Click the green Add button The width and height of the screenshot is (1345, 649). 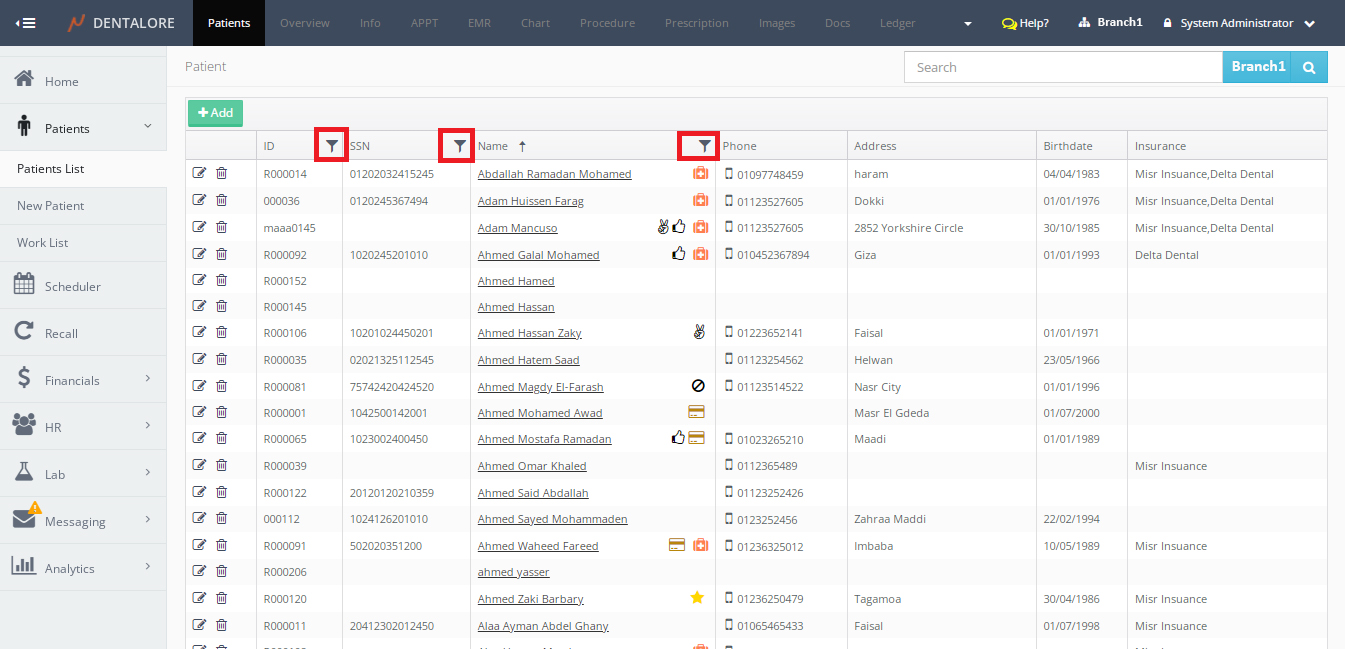215,113
